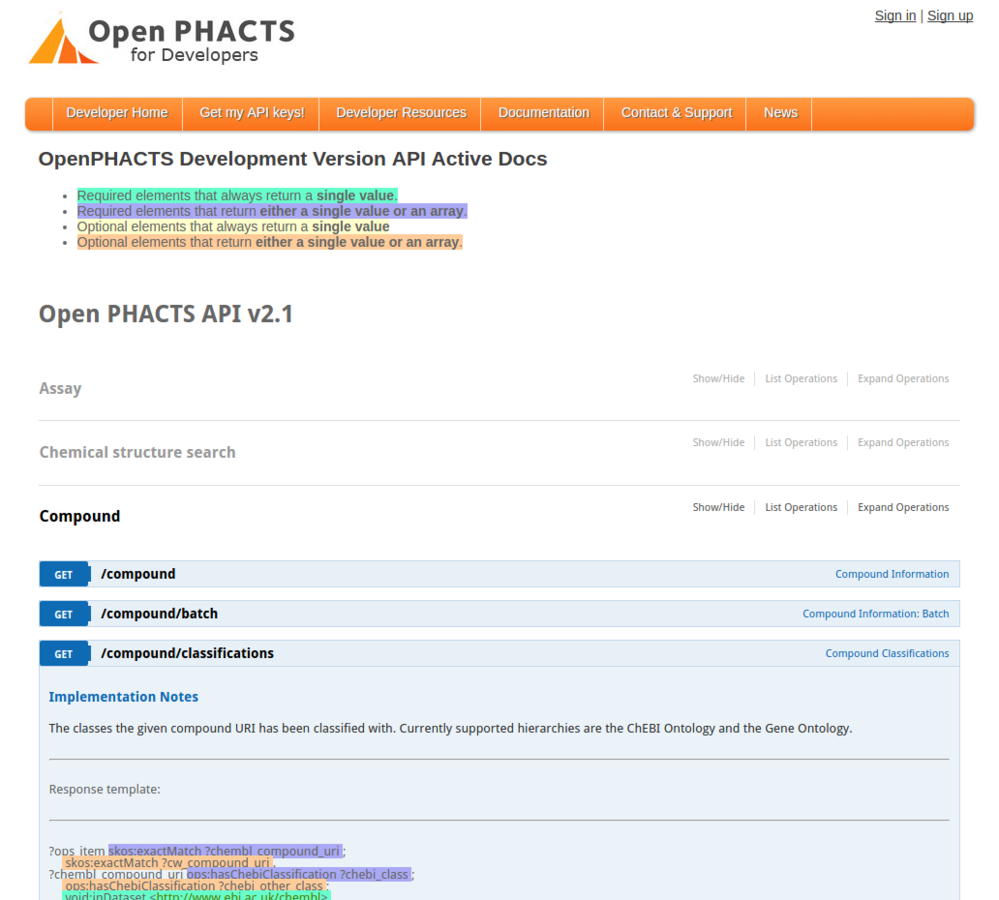Toggle Show/Hide for Chemical structure search

pyautogui.click(x=718, y=442)
